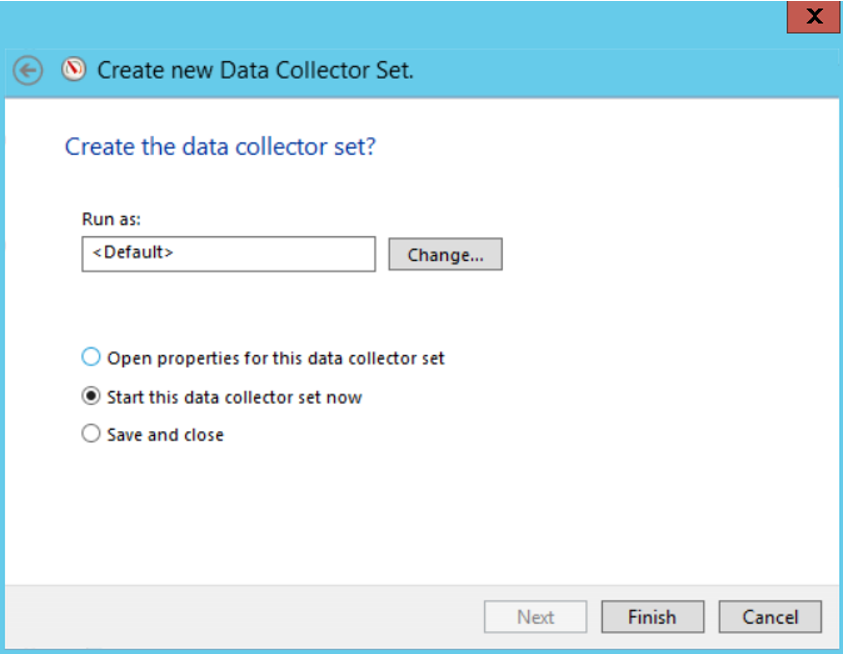Screen dimensions: 843x654
Task: Click the 'Start this data collector set now' label text
Action: [x=234, y=397]
